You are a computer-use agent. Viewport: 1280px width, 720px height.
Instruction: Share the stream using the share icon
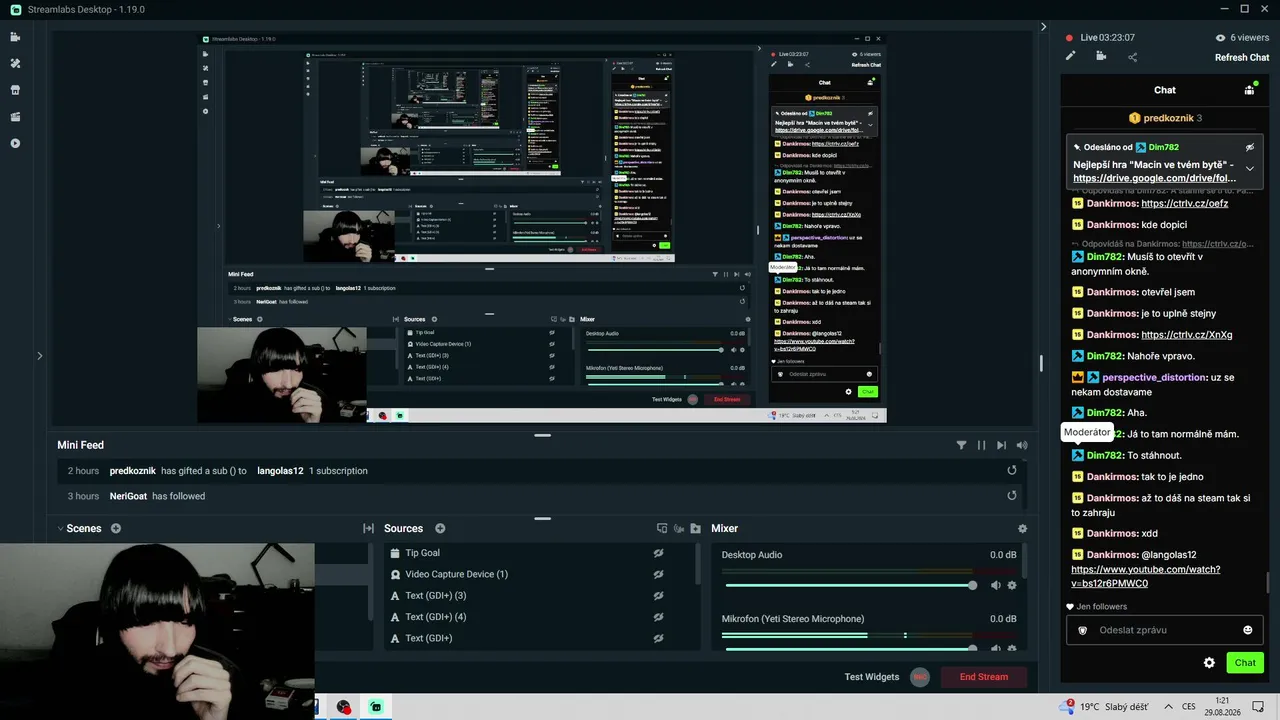1132,57
